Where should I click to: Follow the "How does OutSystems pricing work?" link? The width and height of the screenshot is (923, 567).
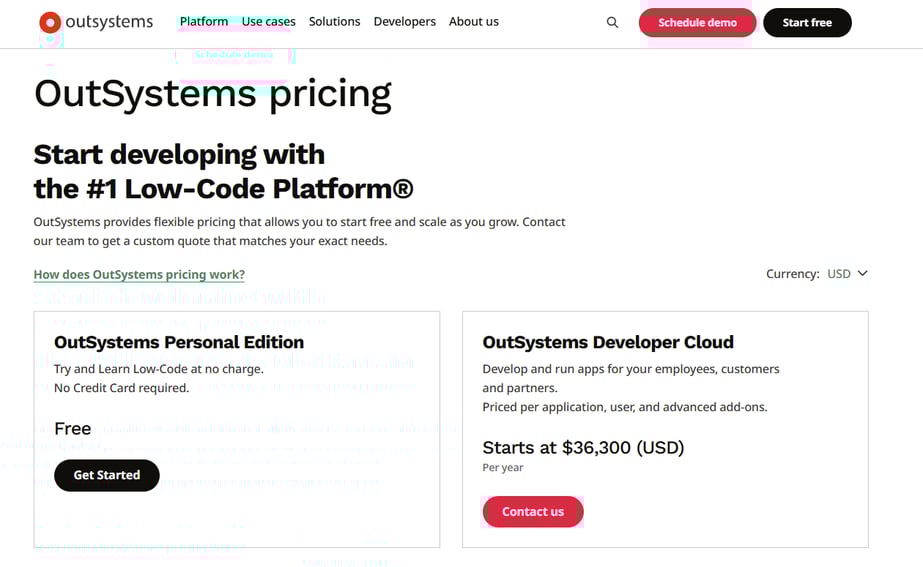pos(139,274)
